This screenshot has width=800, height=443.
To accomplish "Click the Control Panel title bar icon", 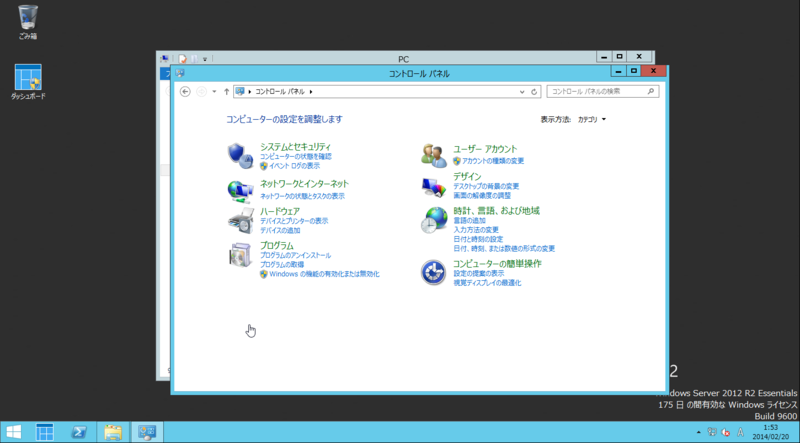I will click(180, 73).
